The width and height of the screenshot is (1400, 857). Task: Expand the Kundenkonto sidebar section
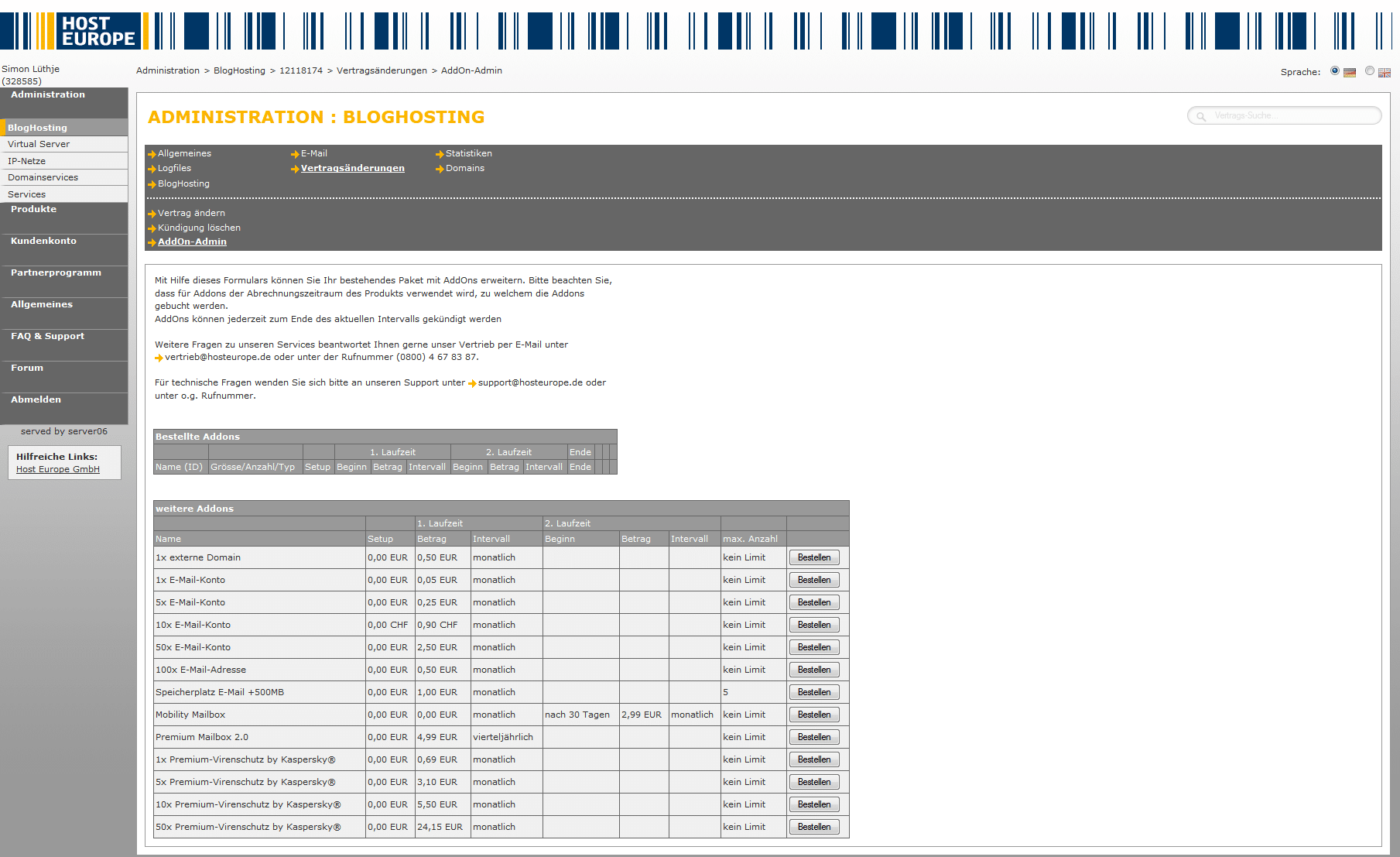click(x=43, y=242)
